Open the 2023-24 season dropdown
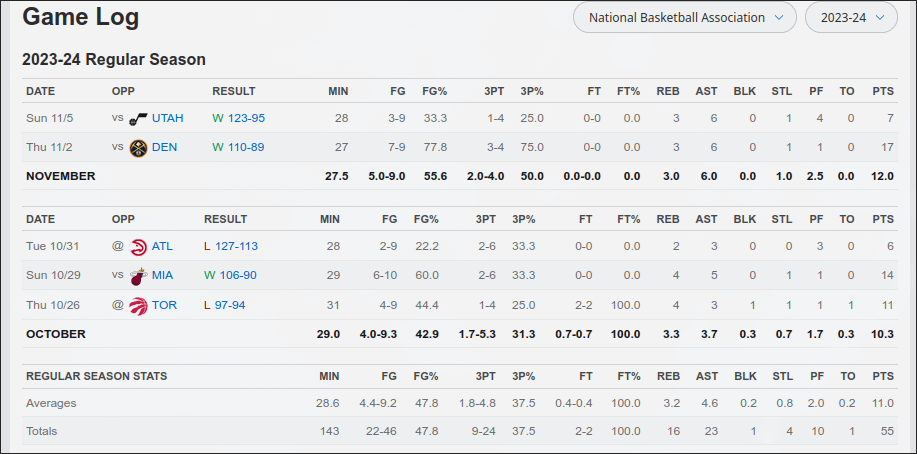 [851, 17]
